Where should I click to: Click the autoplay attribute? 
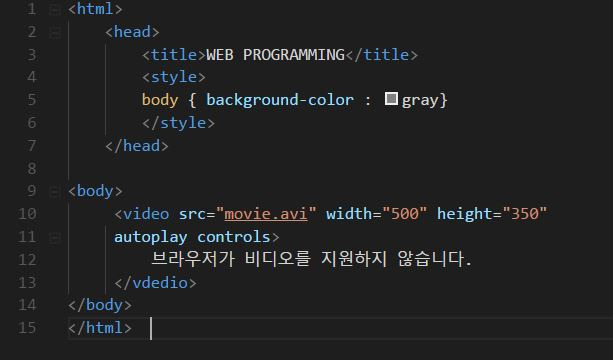tap(151, 237)
